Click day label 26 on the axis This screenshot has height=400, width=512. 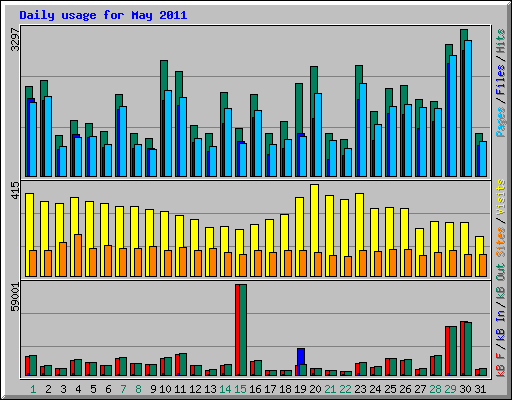[405, 389]
